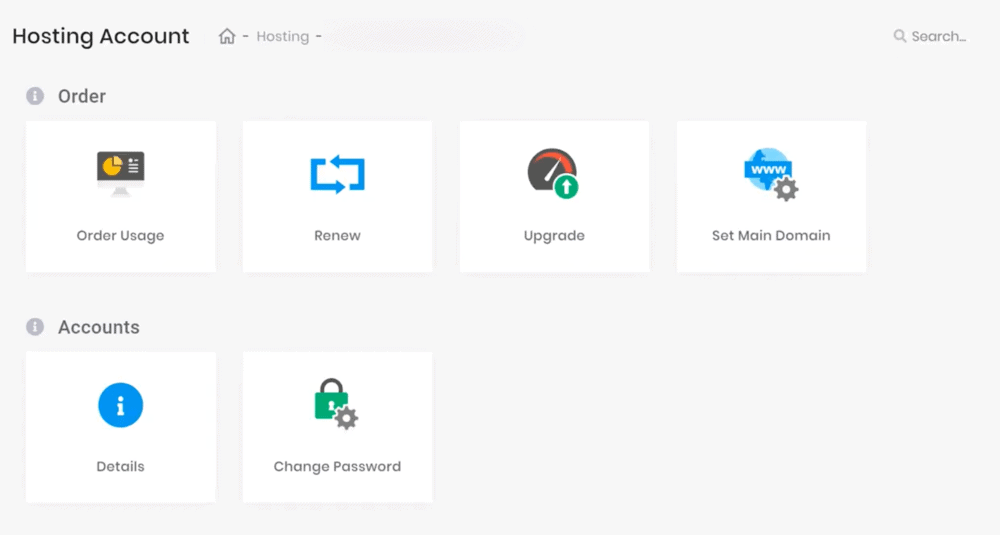Image resolution: width=1000 pixels, height=535 pixels.
Task: Go to home via house icon
Action: click(x=227, y=36)
